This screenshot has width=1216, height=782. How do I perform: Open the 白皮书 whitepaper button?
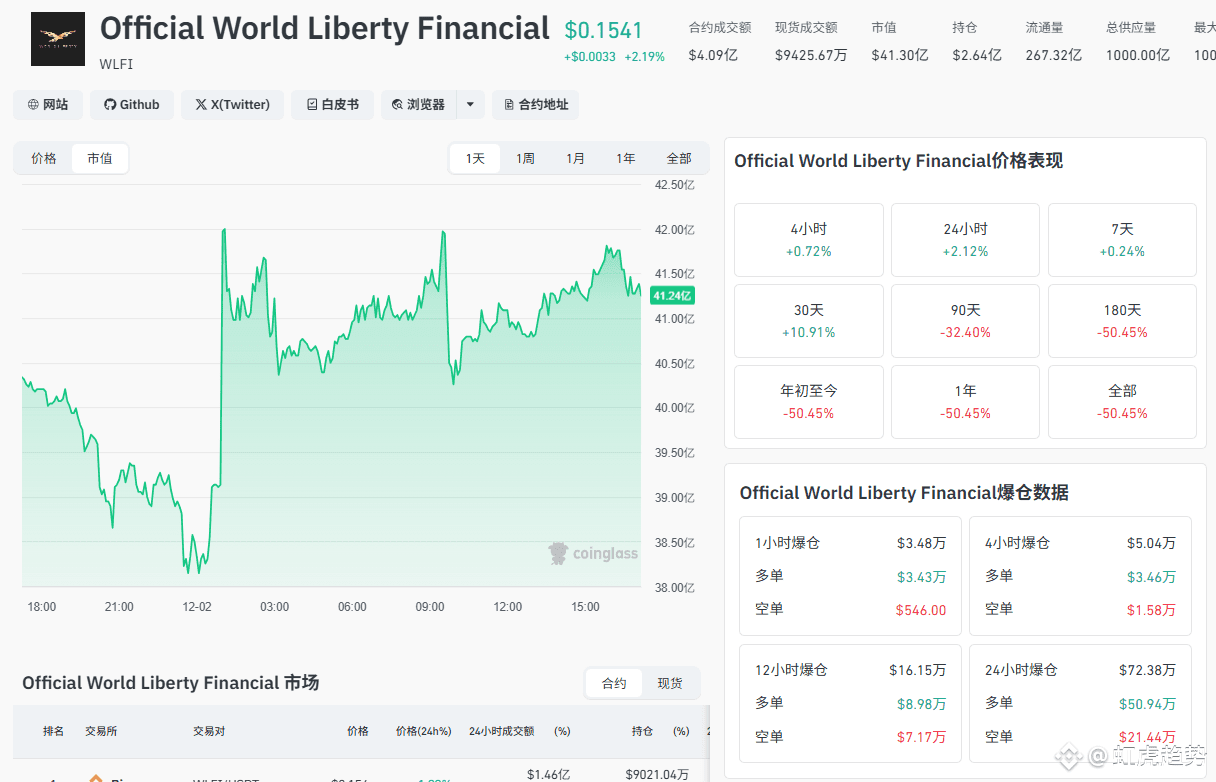(332, 105)
